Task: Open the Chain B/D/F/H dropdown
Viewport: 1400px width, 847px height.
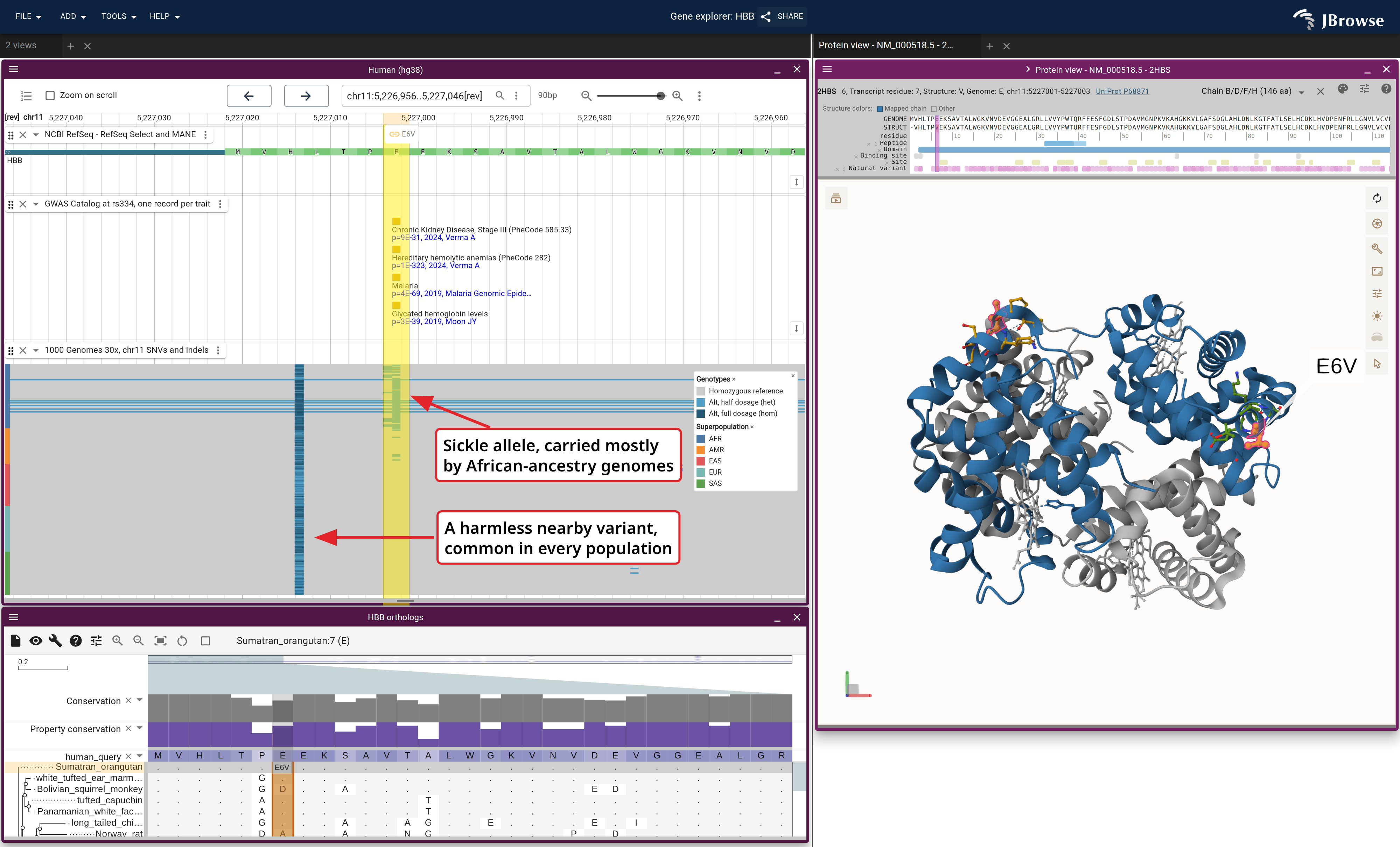Action: [1252, 91]
